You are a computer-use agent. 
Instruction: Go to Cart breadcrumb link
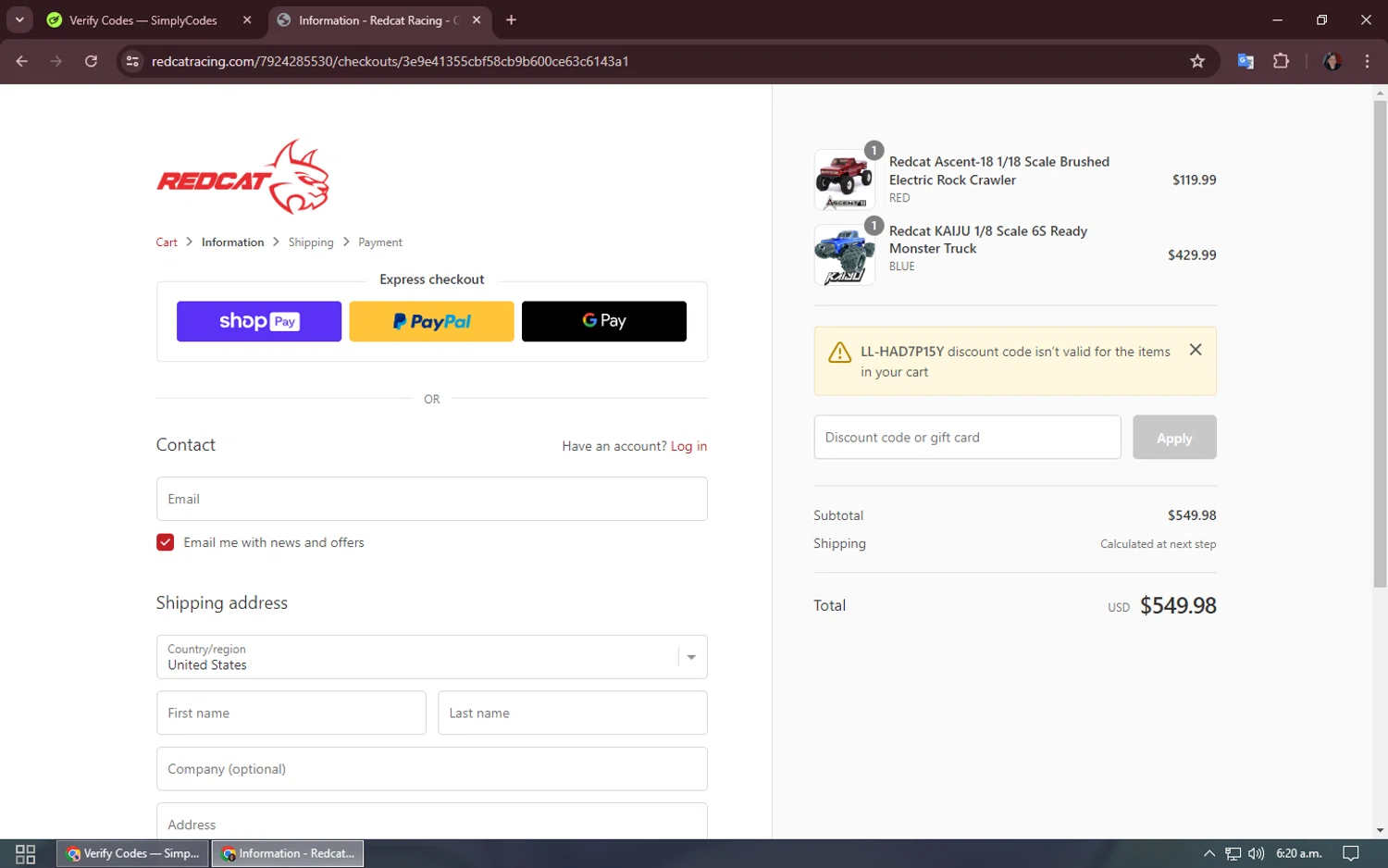click(x=167, y=242)
